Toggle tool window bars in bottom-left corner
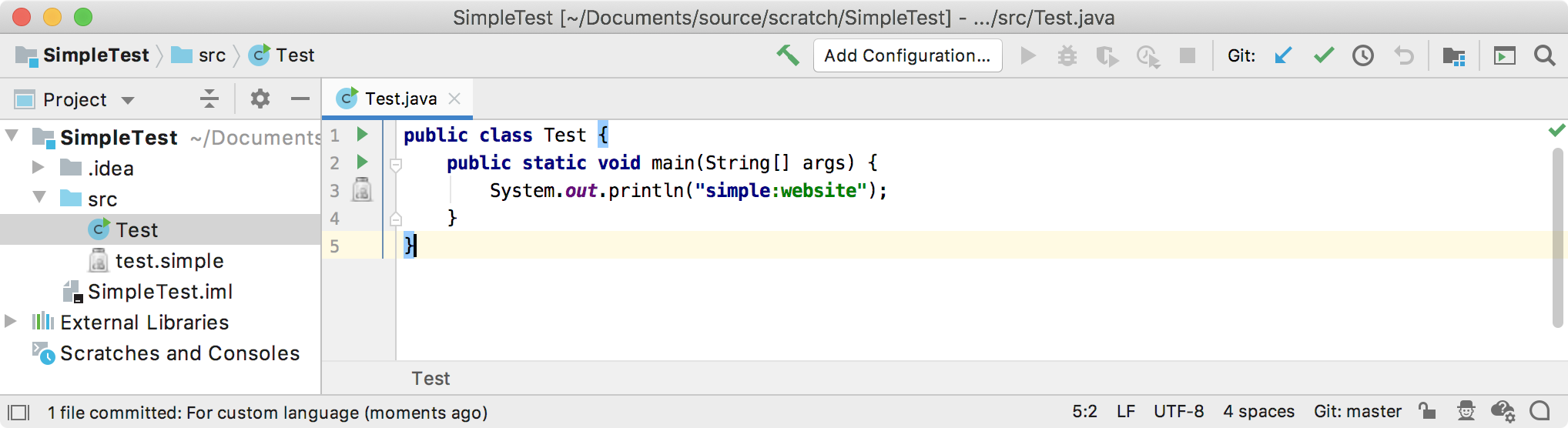This screenshot has height=428, width=1568. coord(18,413)
